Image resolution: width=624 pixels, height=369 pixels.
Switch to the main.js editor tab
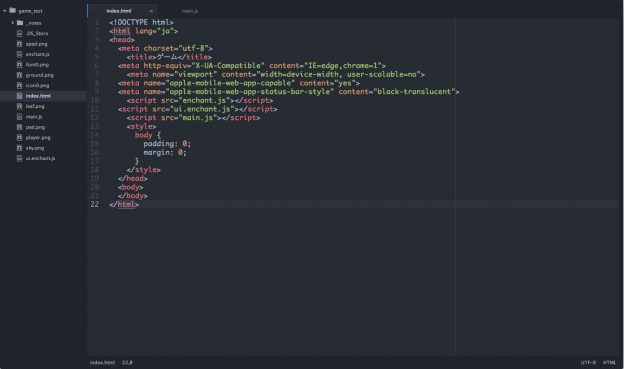pos(190,11)
